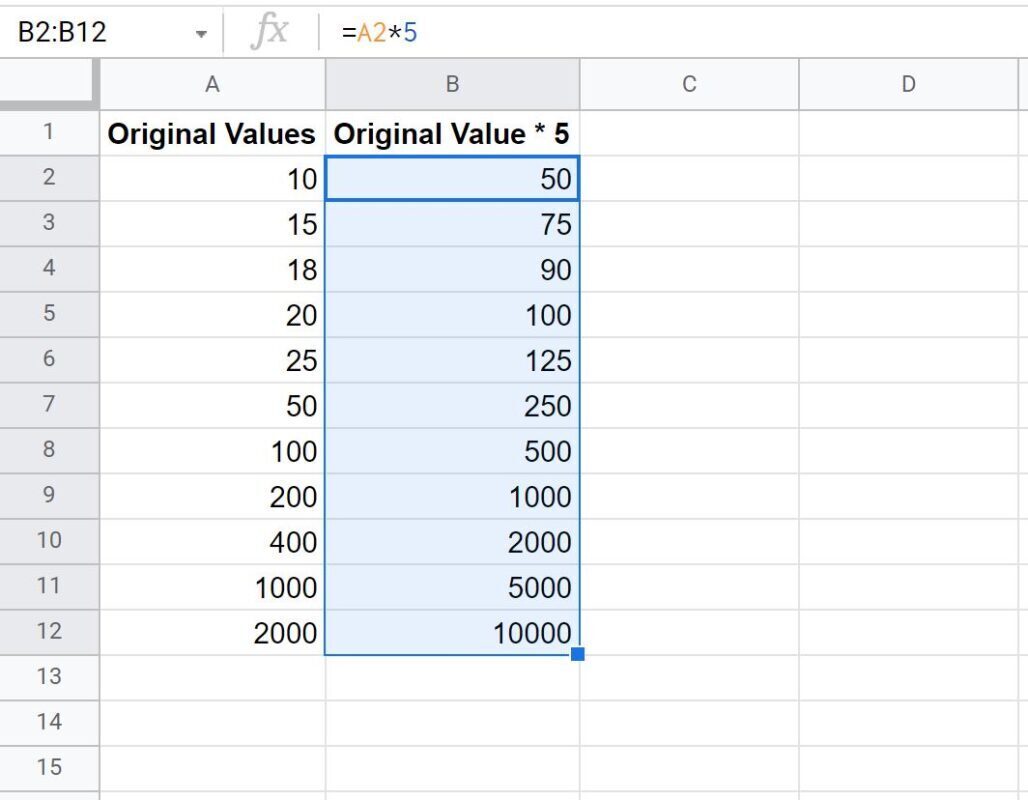Select row 14 header
This screenshot has width=1028, height=800.
49,723
